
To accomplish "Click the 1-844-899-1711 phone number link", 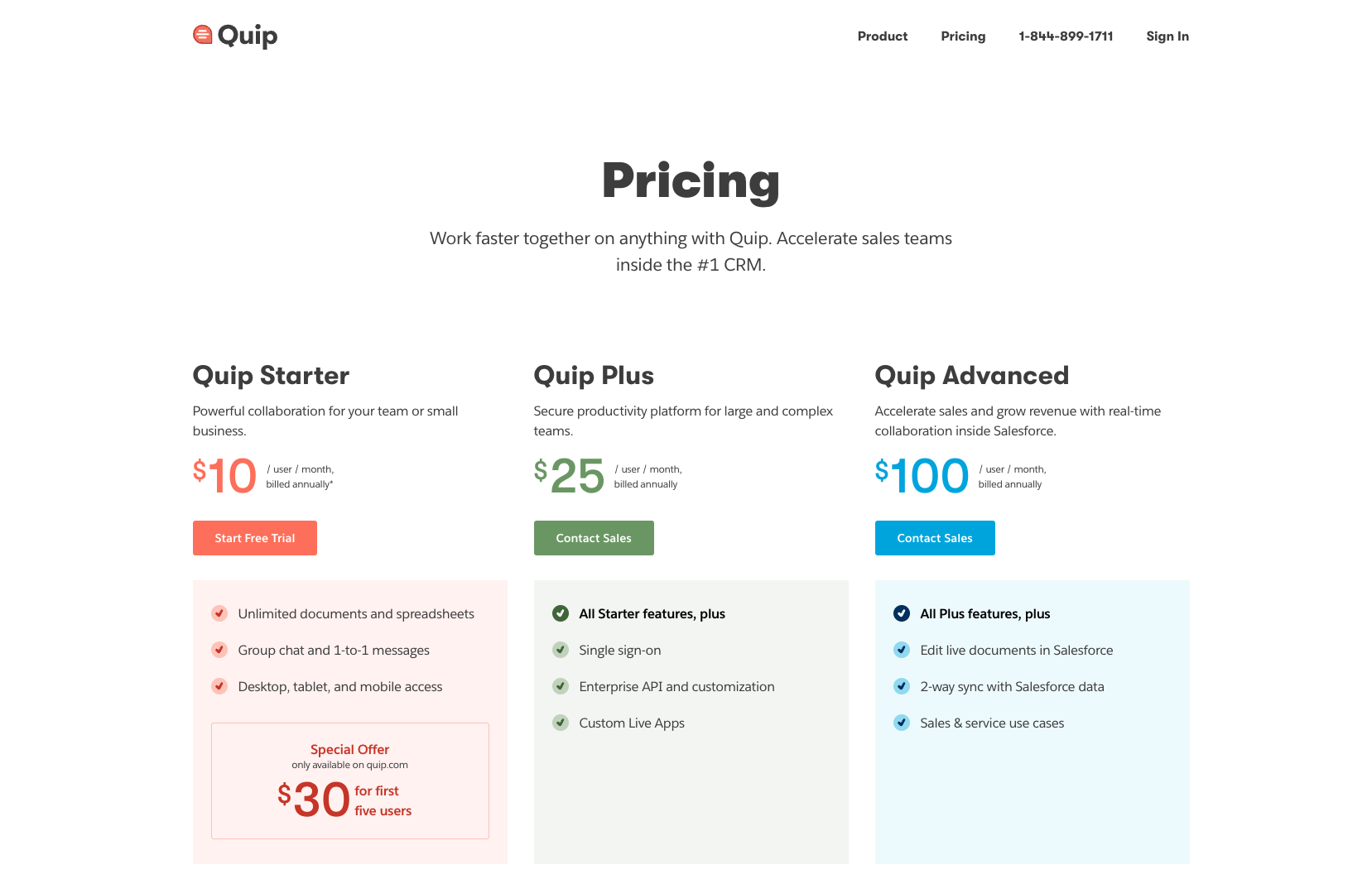I will 1066,36.
